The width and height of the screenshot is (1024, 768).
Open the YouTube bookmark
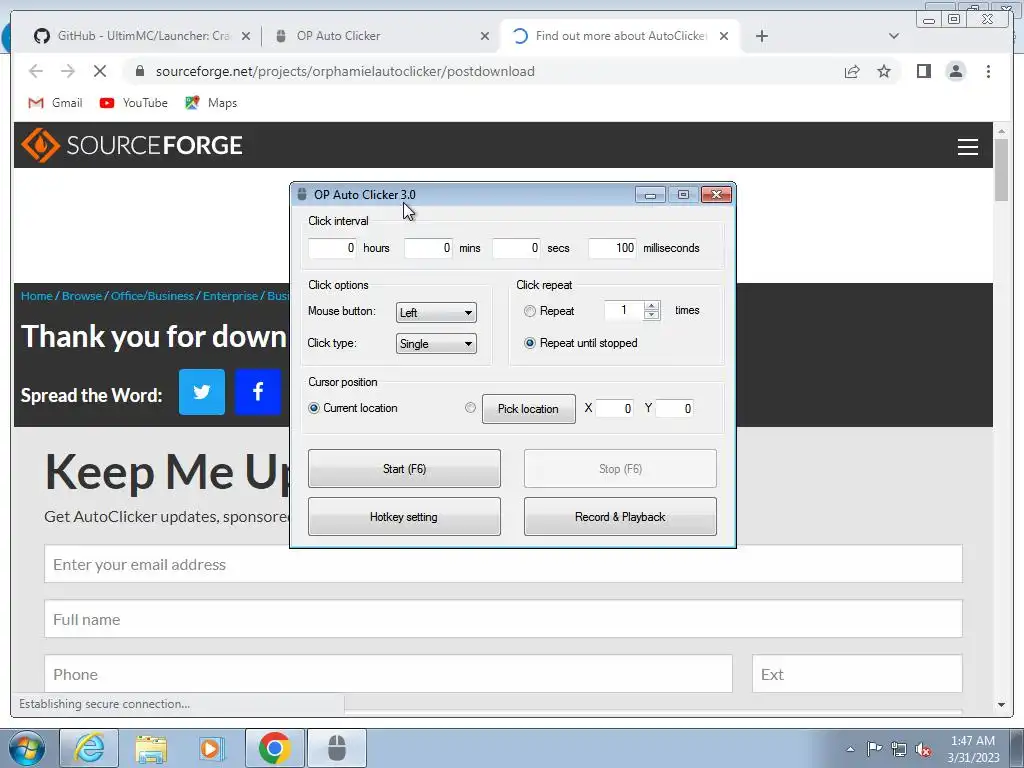click(x=134, y=103)
